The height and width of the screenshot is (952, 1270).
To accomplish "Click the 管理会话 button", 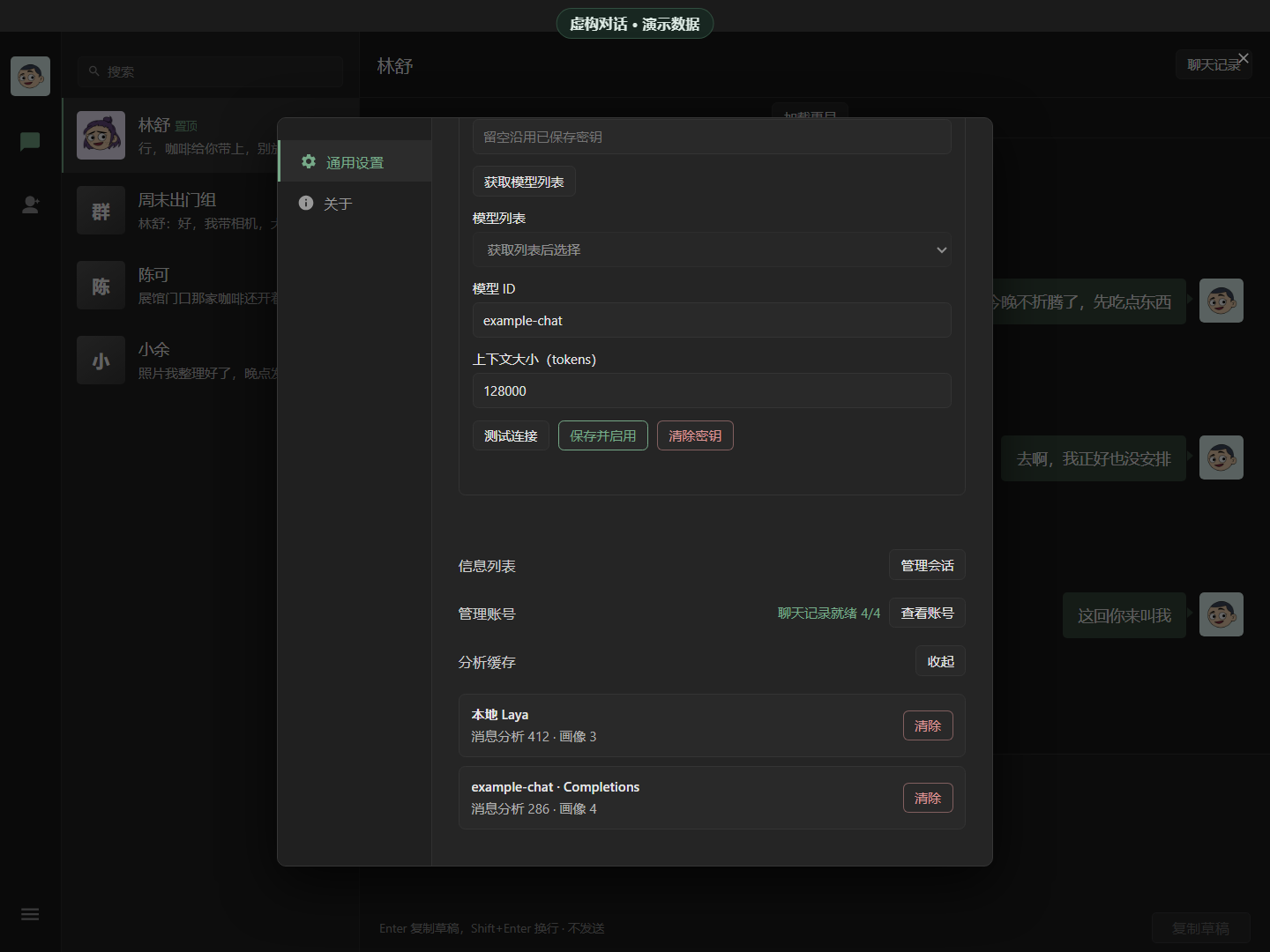I will 927,565.
